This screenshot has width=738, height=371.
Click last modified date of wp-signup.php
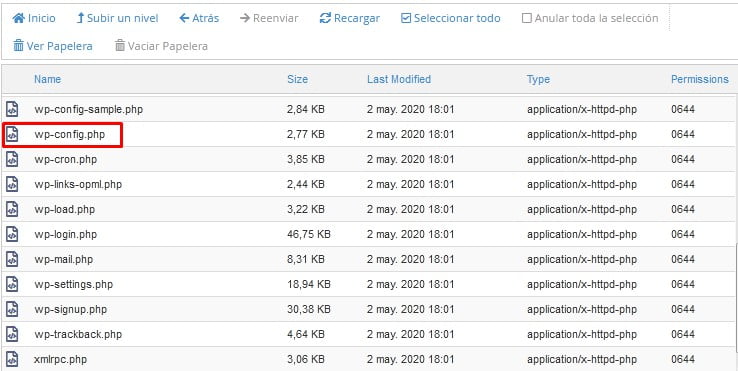410,309
